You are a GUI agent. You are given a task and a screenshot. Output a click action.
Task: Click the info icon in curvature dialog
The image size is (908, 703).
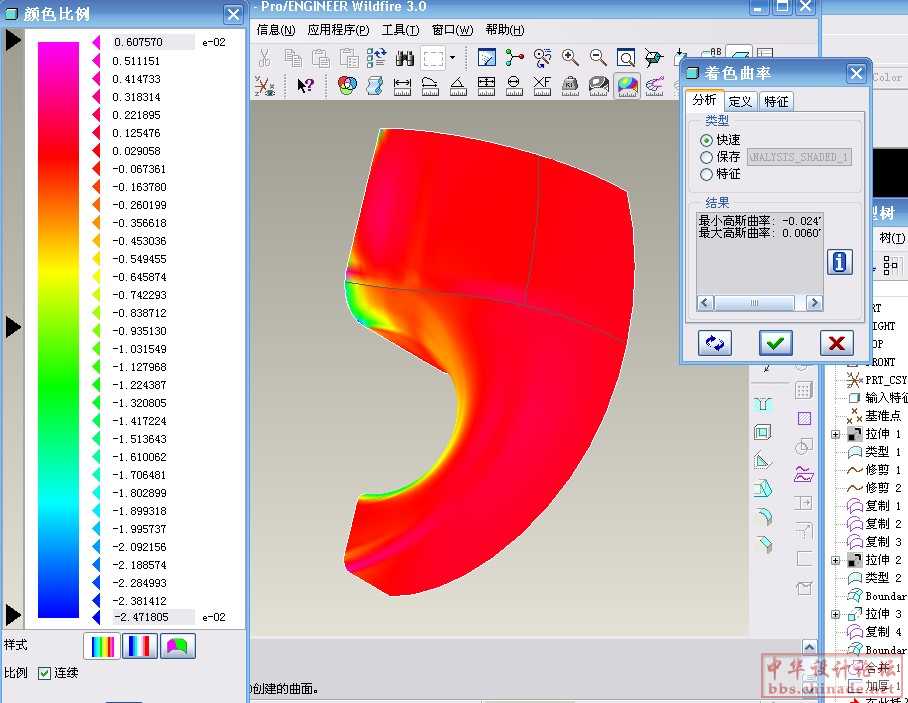[x=840, y=262]
